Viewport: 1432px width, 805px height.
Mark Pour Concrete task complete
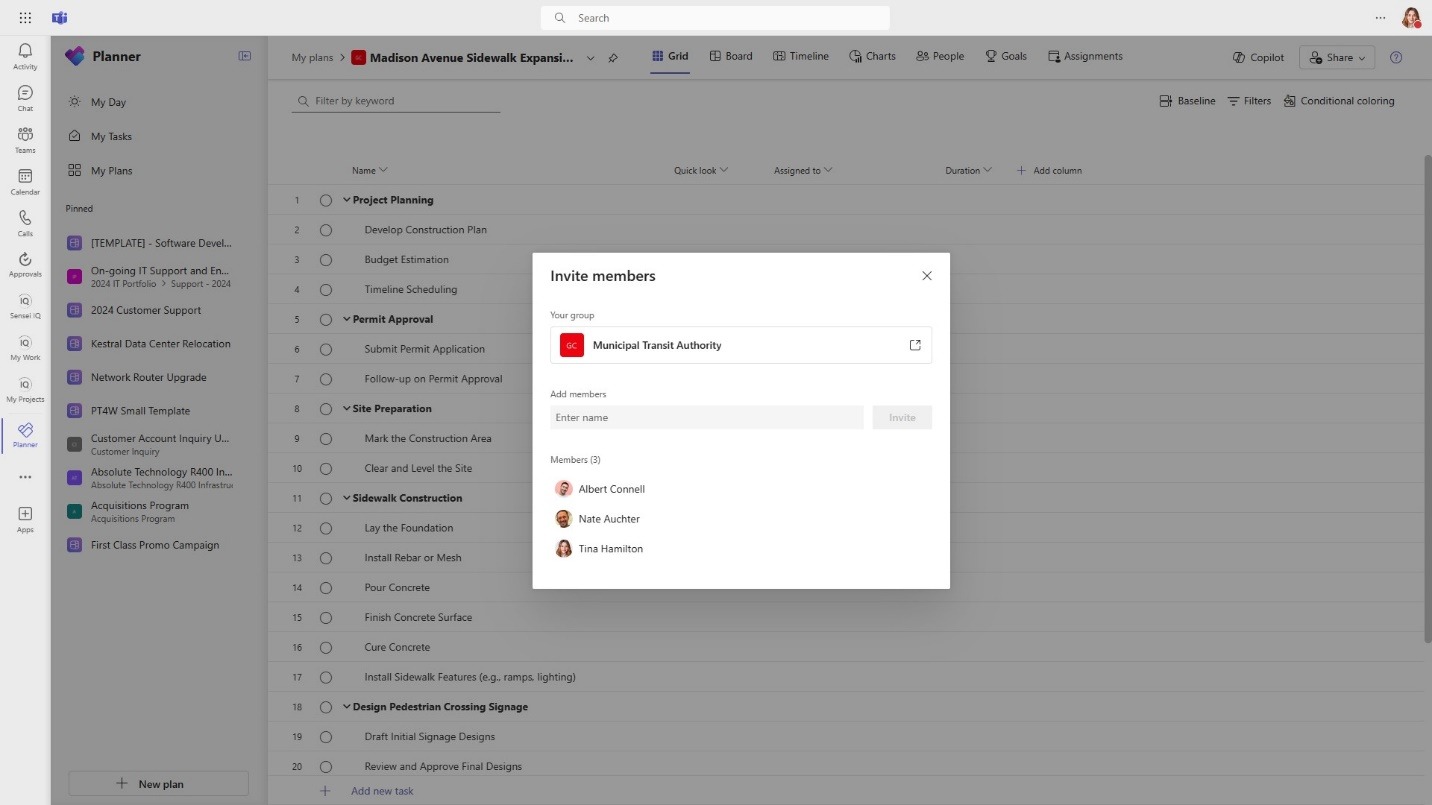click(326, 588)
